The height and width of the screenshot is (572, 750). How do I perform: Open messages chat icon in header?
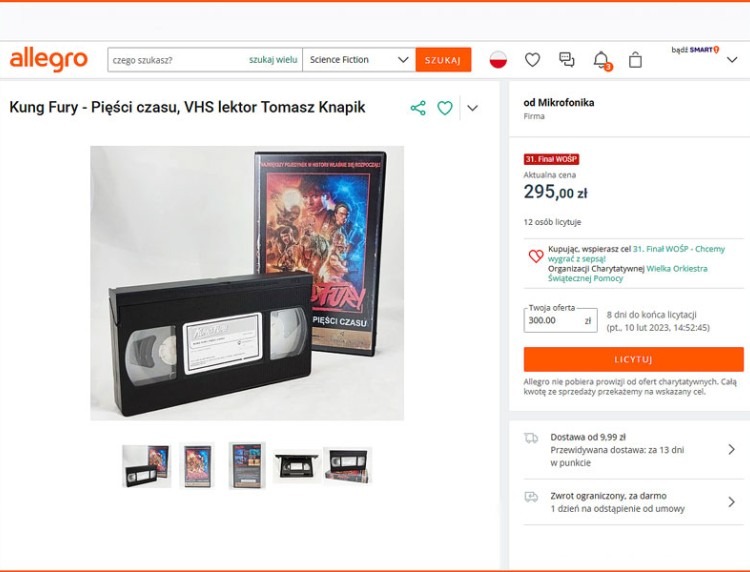[x=567, y=60]
